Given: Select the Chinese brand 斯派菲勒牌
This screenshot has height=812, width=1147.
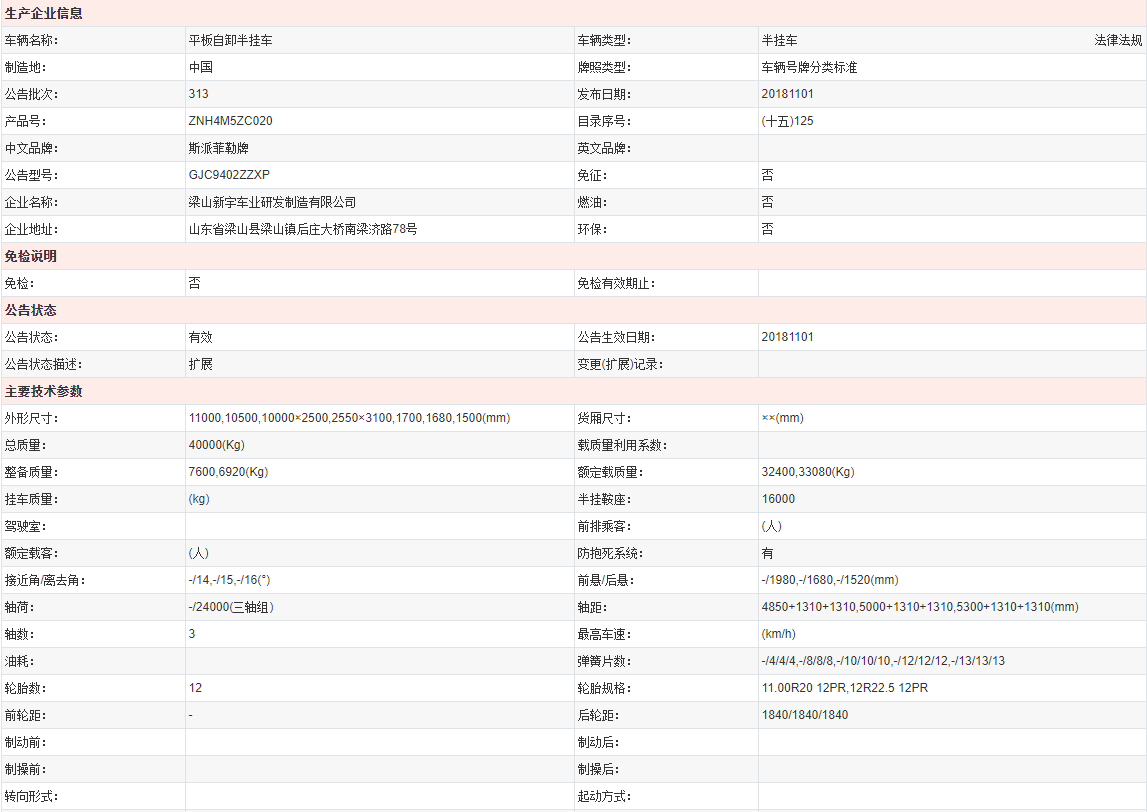Looking at the screenshot, I should [219, 148].
